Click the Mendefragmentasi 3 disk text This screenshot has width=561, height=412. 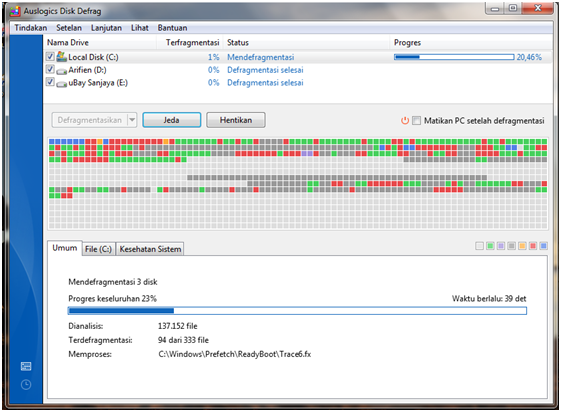pyautogui.click(x=113, y=282)
